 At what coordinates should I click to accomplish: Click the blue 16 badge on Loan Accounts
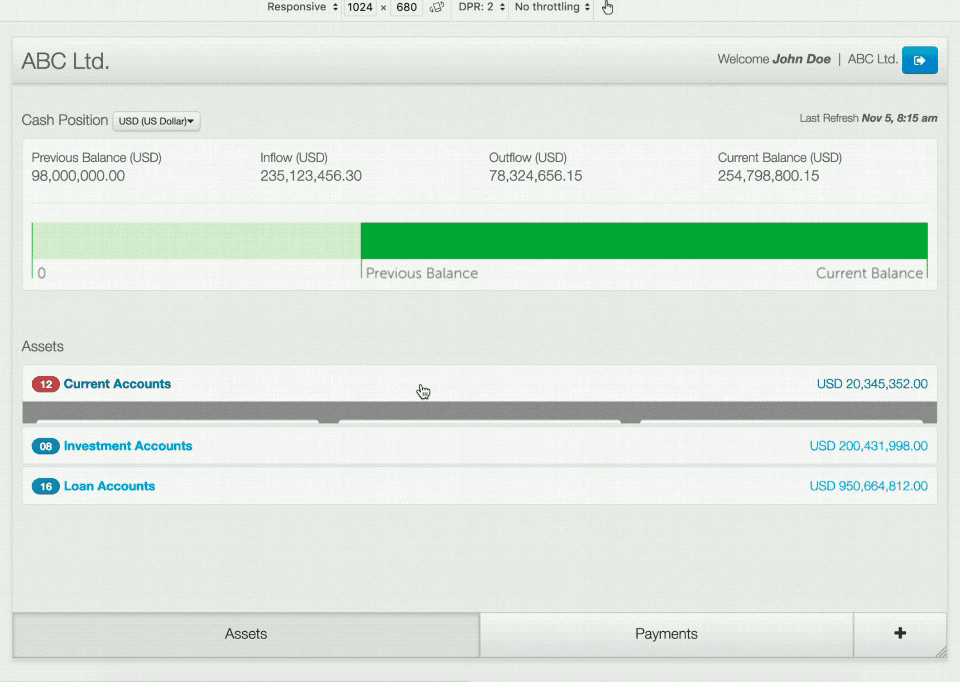pos(46,486)
